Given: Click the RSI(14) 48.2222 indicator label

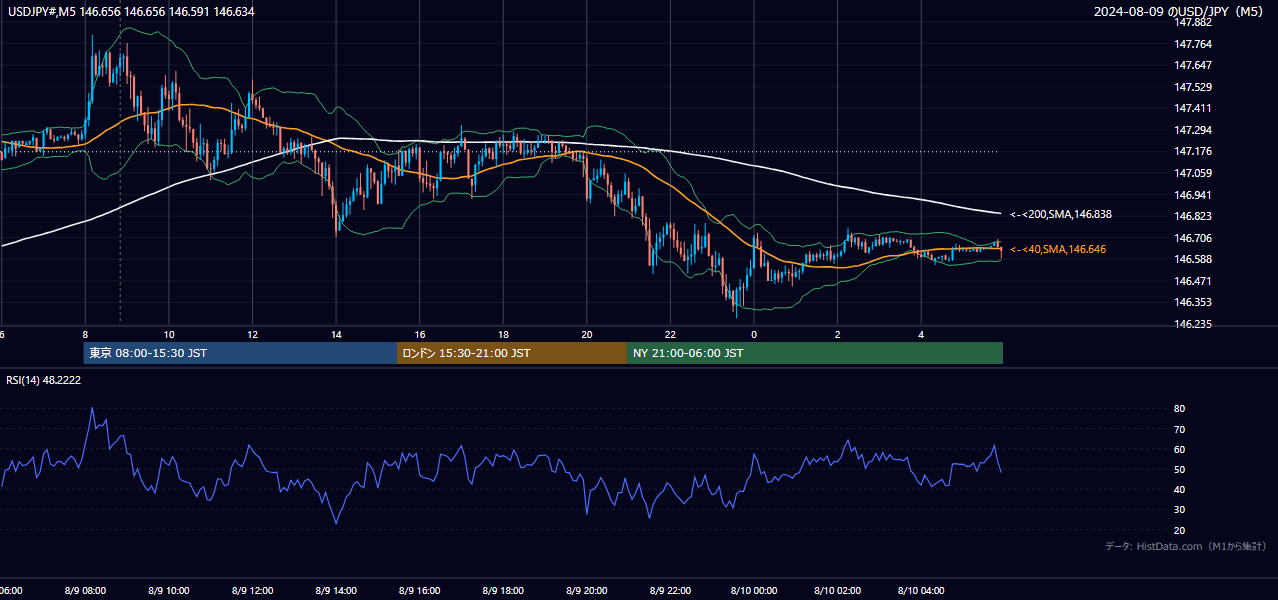Looking at the screenshot, I should pyautogui.click(x=44, y=380).
